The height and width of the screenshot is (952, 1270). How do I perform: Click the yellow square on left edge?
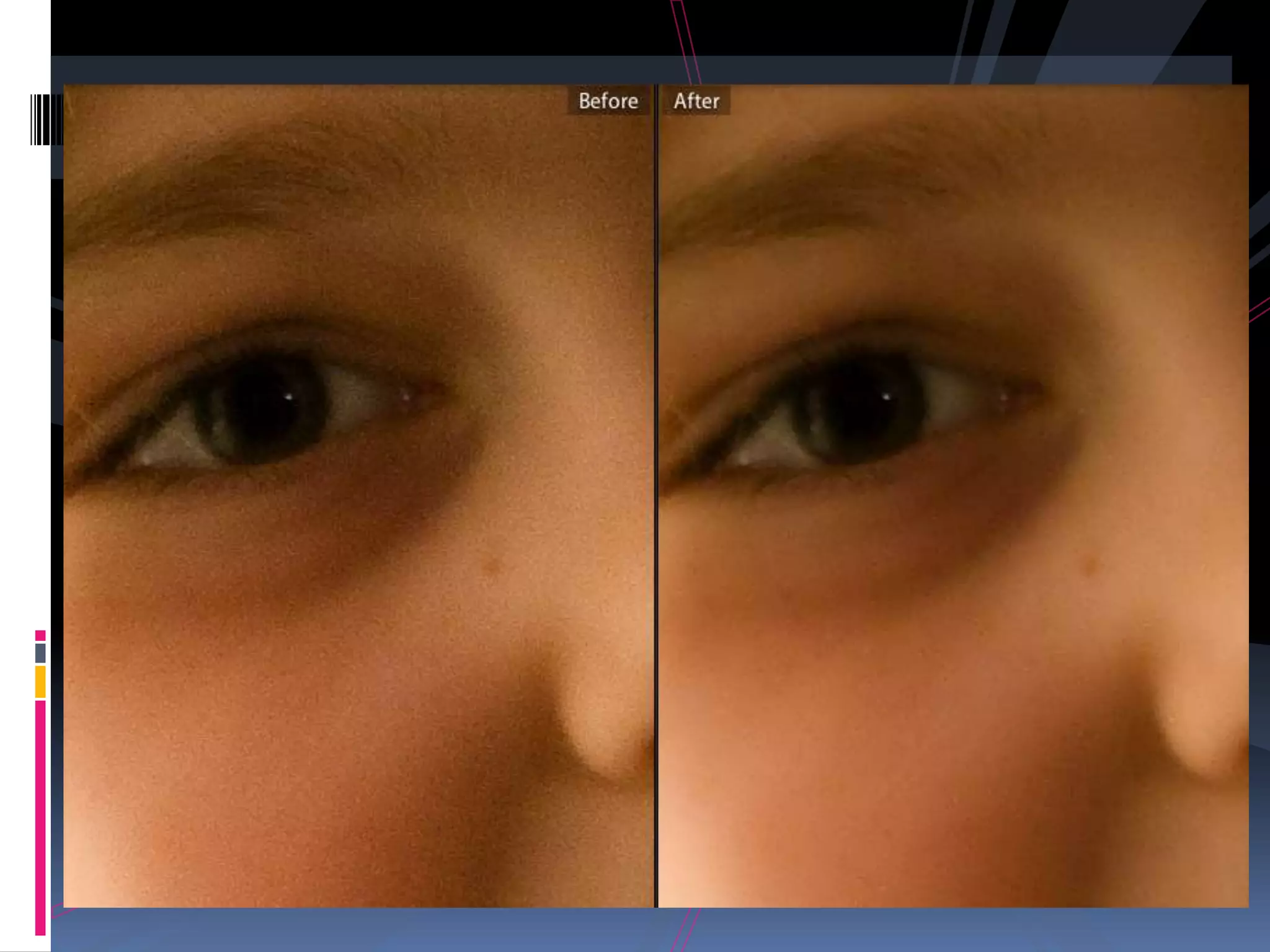coord(40,681)
